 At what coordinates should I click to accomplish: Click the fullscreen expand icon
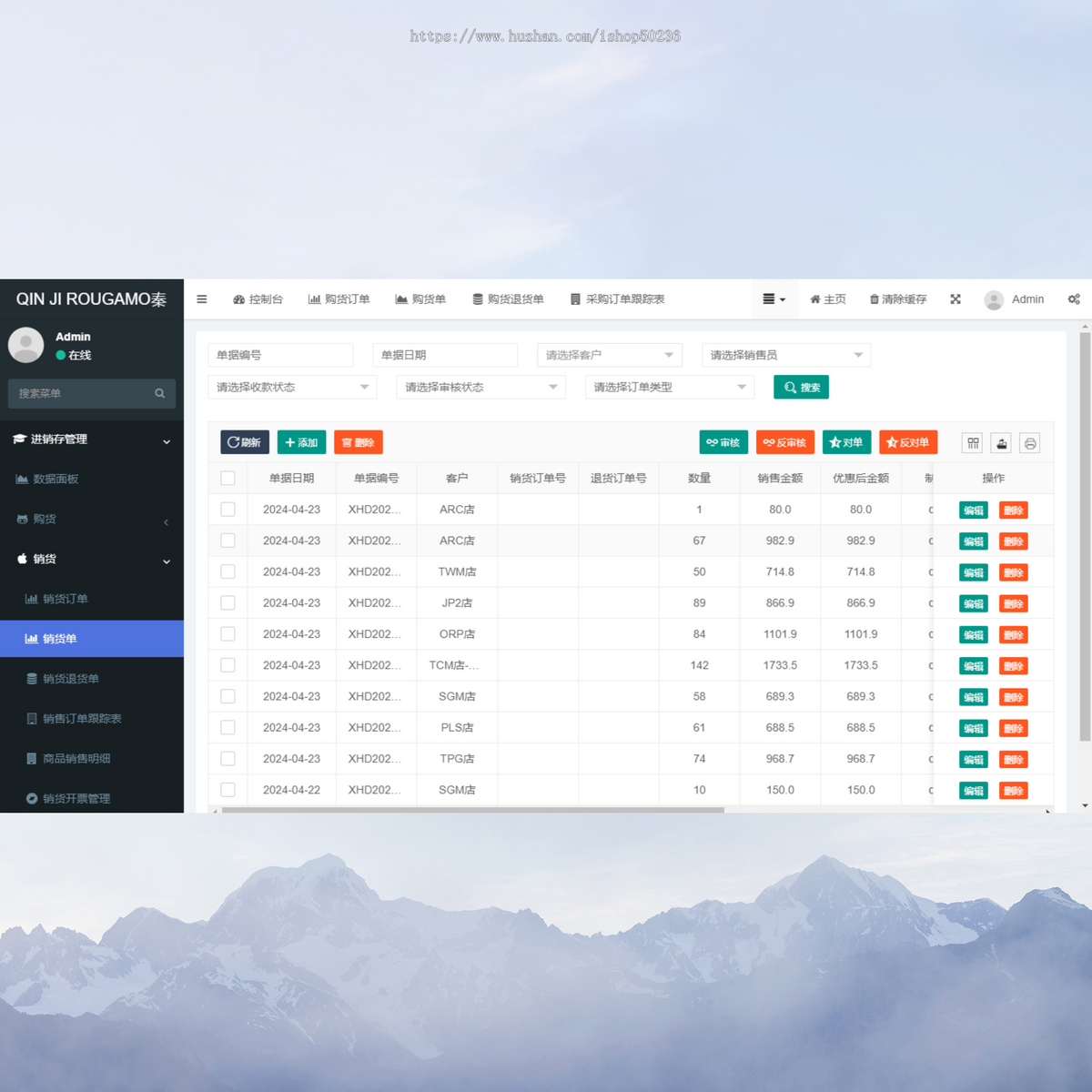(955, 299)
